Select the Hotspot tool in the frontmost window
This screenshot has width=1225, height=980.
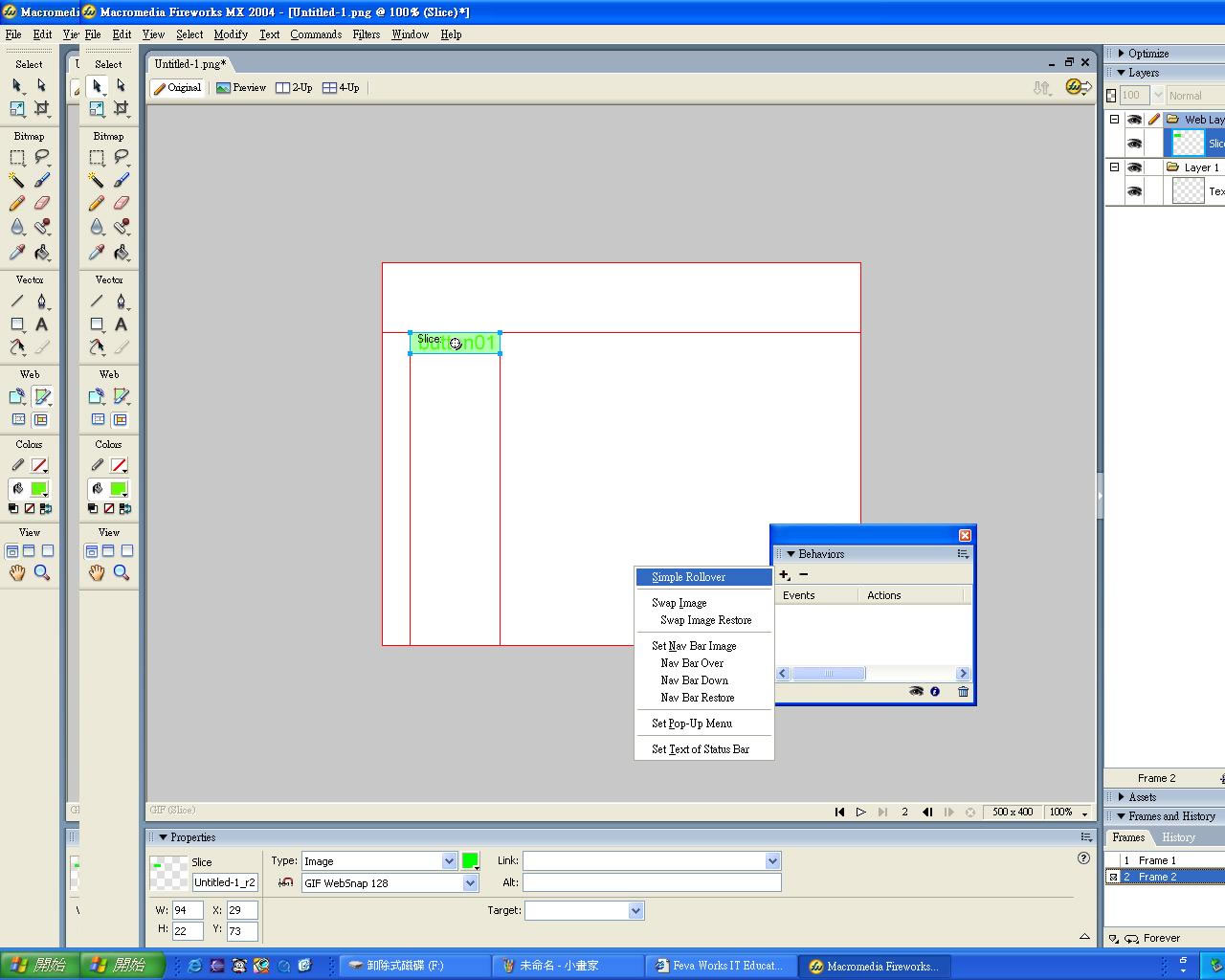click(97, 396)
